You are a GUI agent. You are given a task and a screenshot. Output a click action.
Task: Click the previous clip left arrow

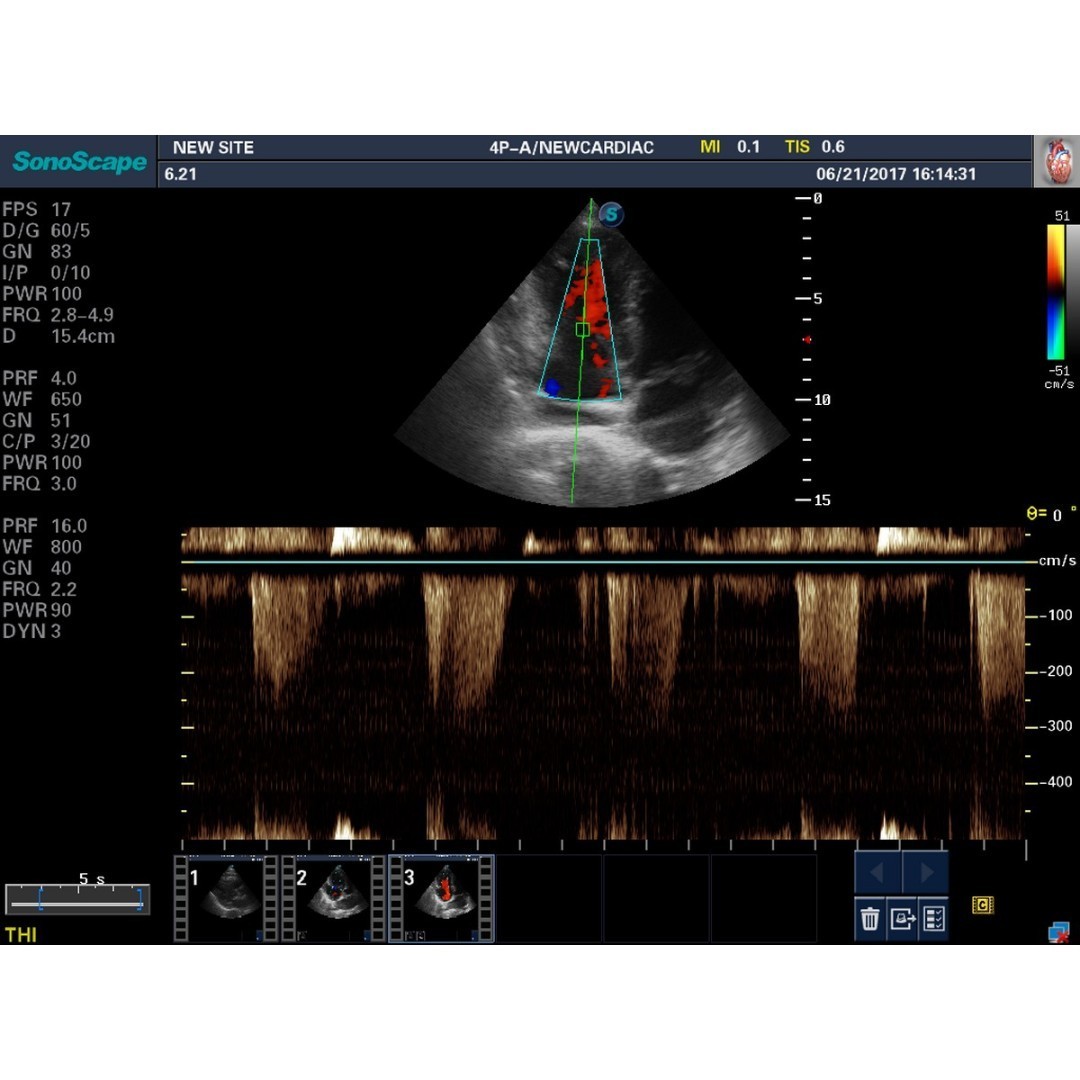[x=878, y=873]
